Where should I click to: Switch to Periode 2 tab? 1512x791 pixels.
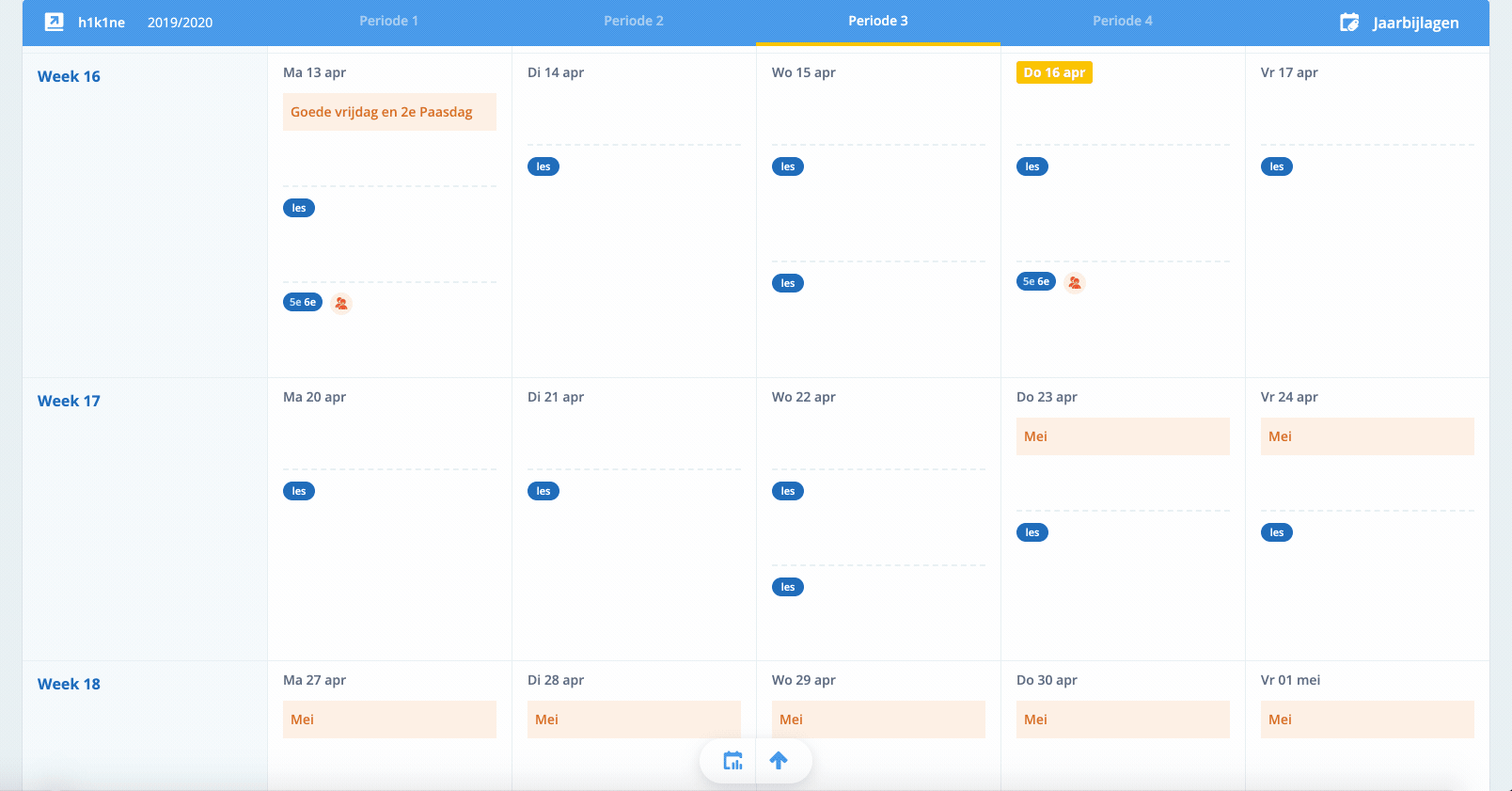pyautogui.click(x=633, y=21)
